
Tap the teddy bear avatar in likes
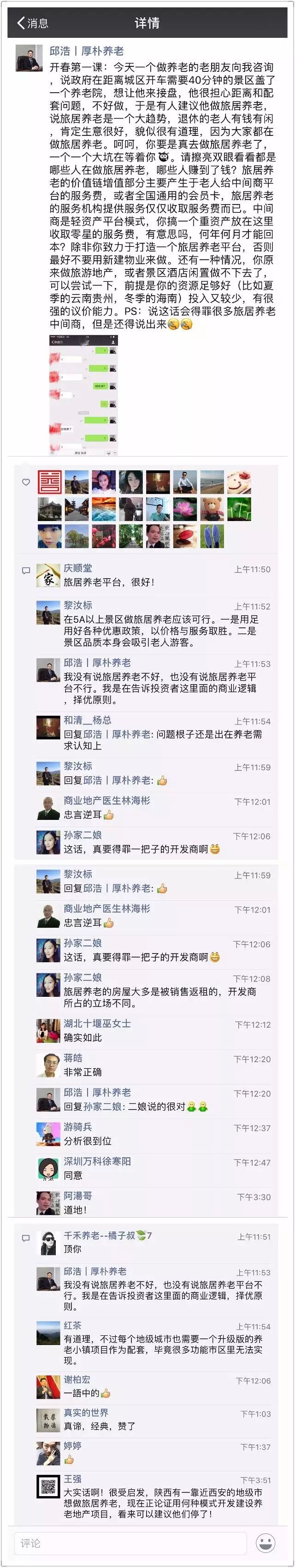[212, 509]
